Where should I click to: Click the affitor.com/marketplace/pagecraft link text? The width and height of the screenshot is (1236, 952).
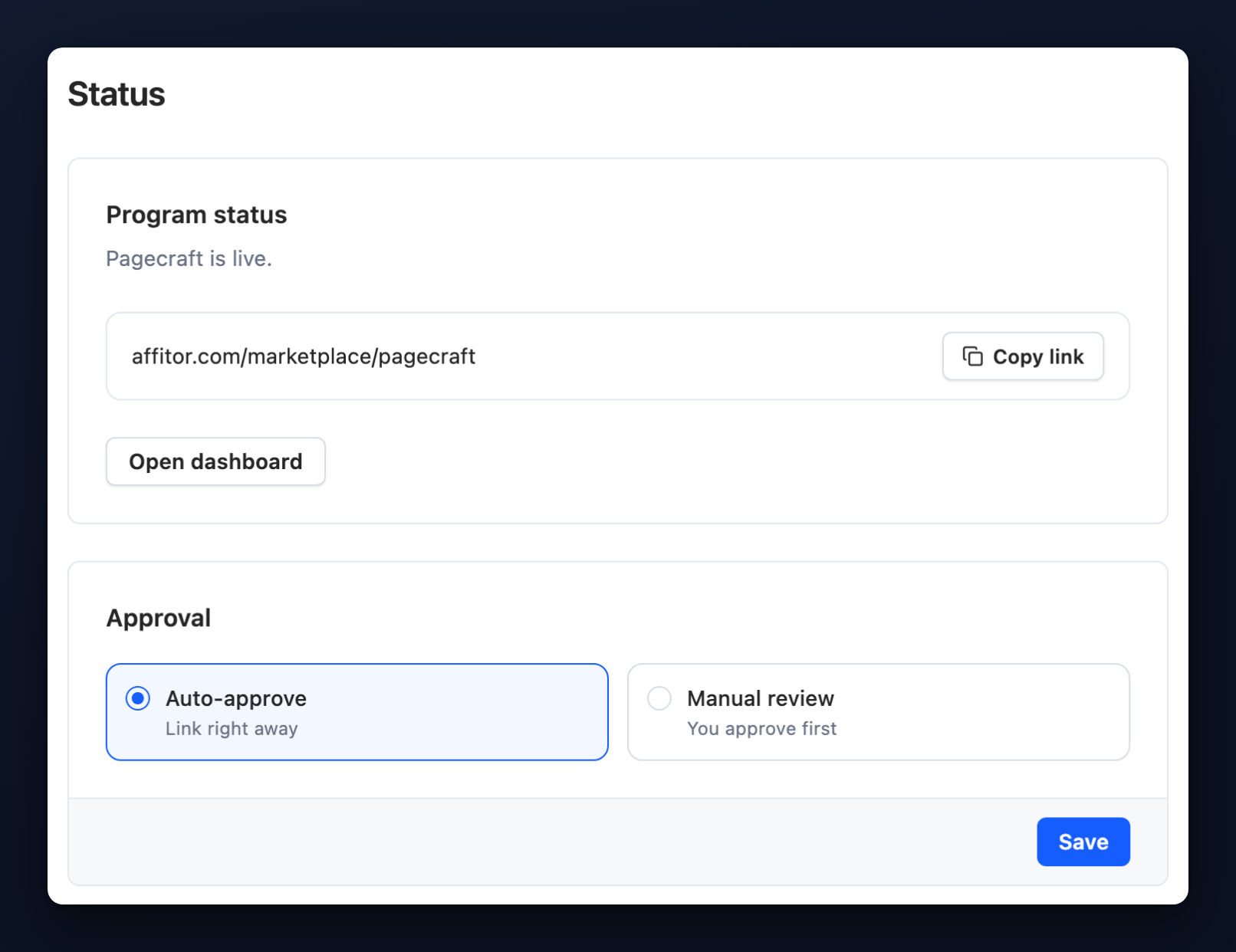[x=304, y=356]
